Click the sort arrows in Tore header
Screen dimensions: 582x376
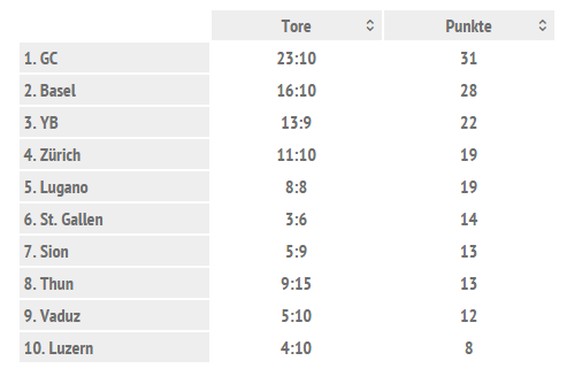370,25
